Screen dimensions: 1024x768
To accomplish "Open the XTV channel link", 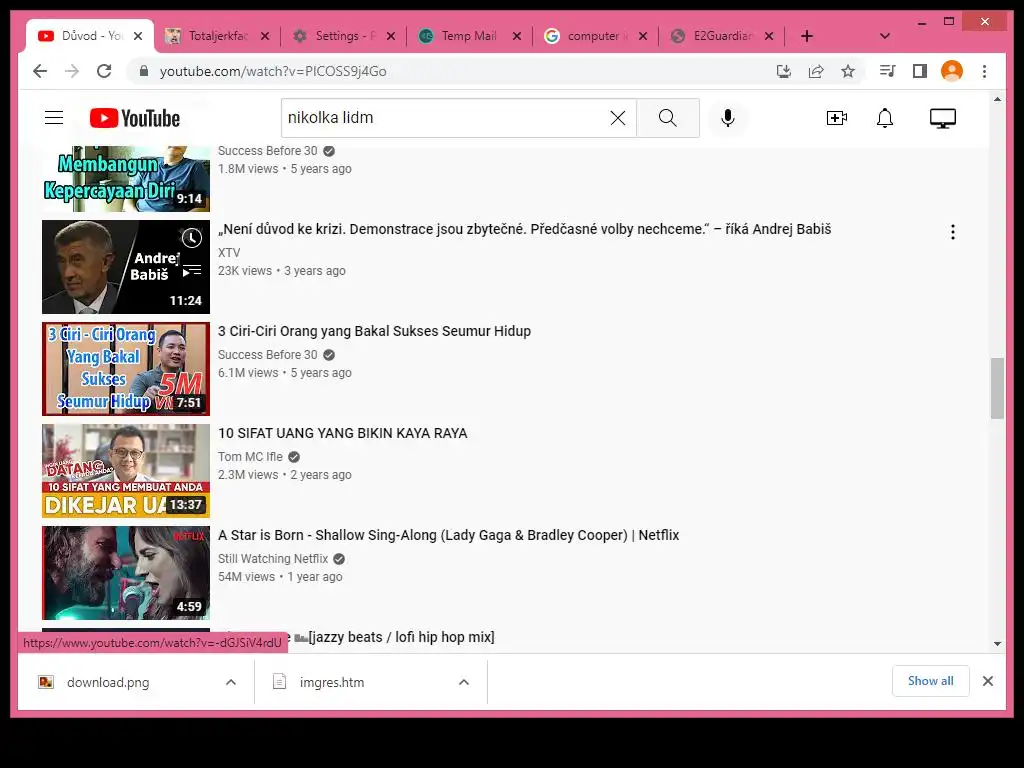I will tap(229, 253).
